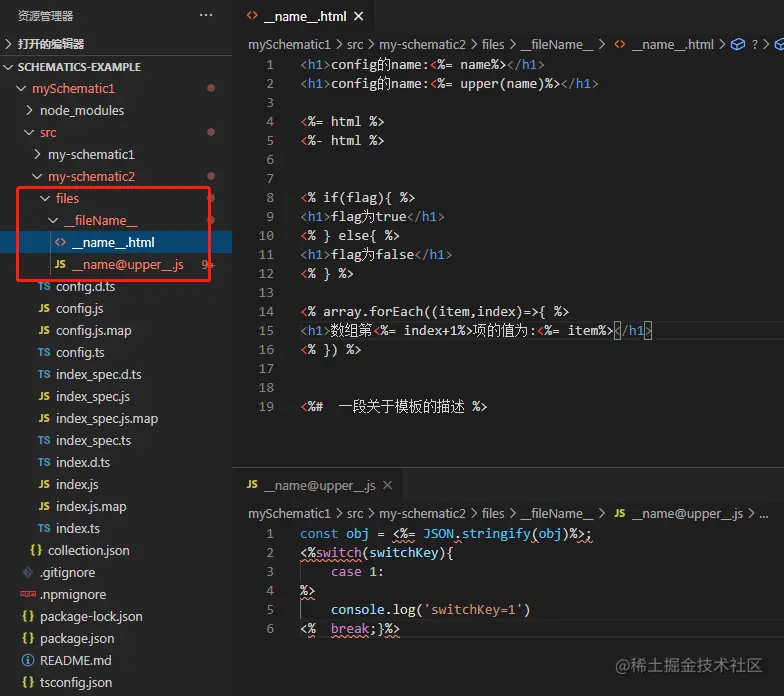Click the cube symbol icon in top breadcrumb
Image resolution: width=784 pixels, height=696 pixels.
pos(738,44)
